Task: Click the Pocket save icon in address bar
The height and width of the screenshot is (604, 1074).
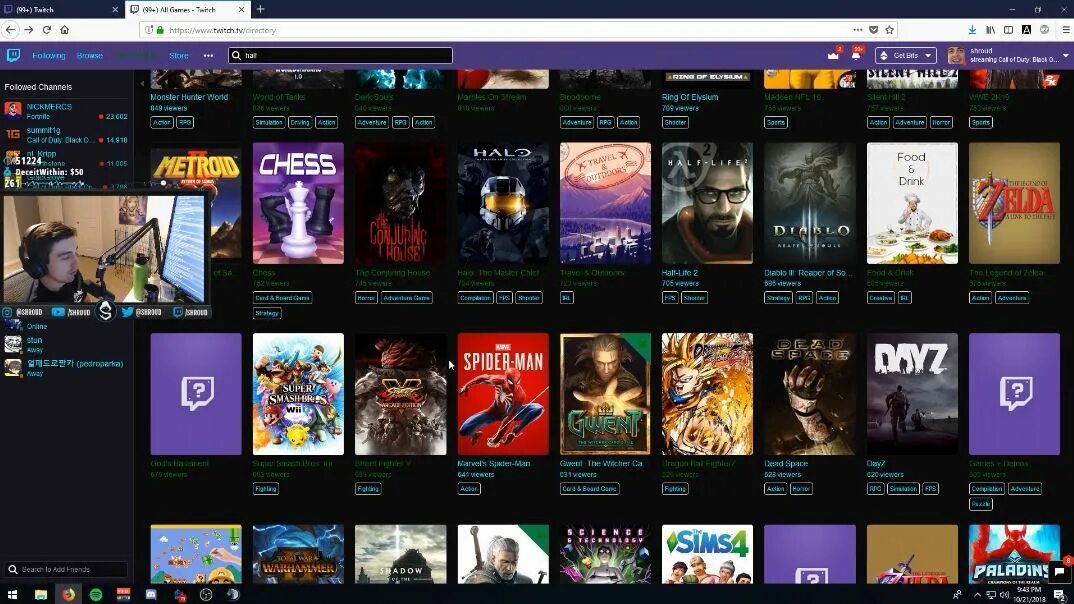Action: coord(873,30)
